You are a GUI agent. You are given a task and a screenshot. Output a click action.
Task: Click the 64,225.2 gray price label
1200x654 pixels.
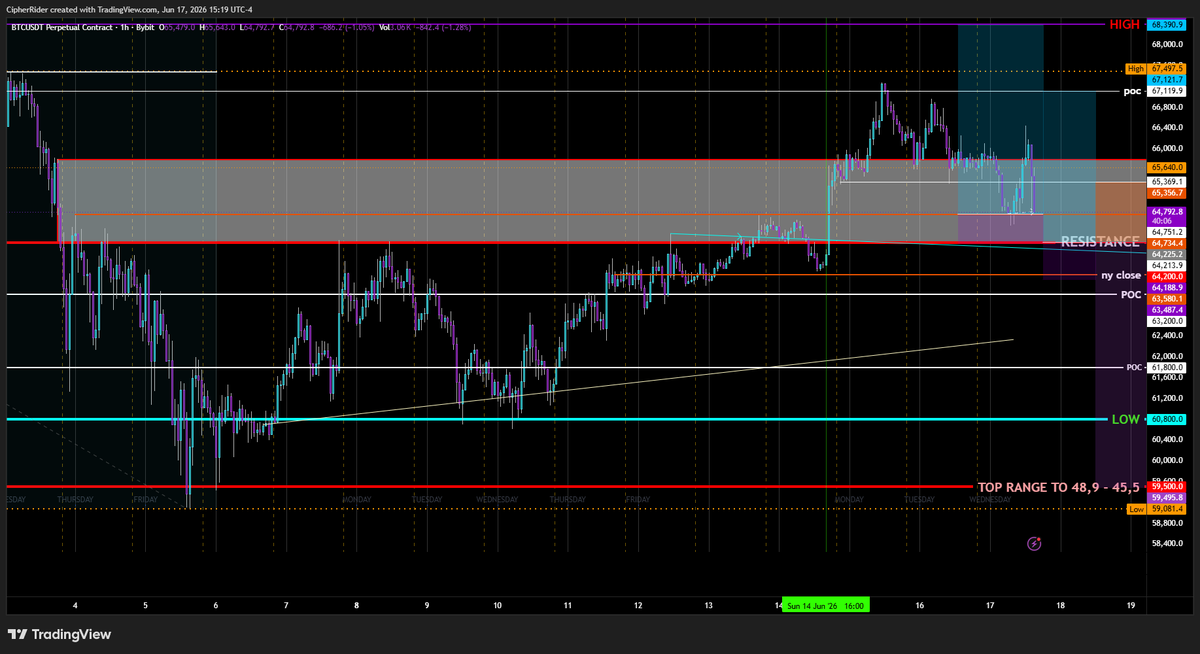(1167, 254)
